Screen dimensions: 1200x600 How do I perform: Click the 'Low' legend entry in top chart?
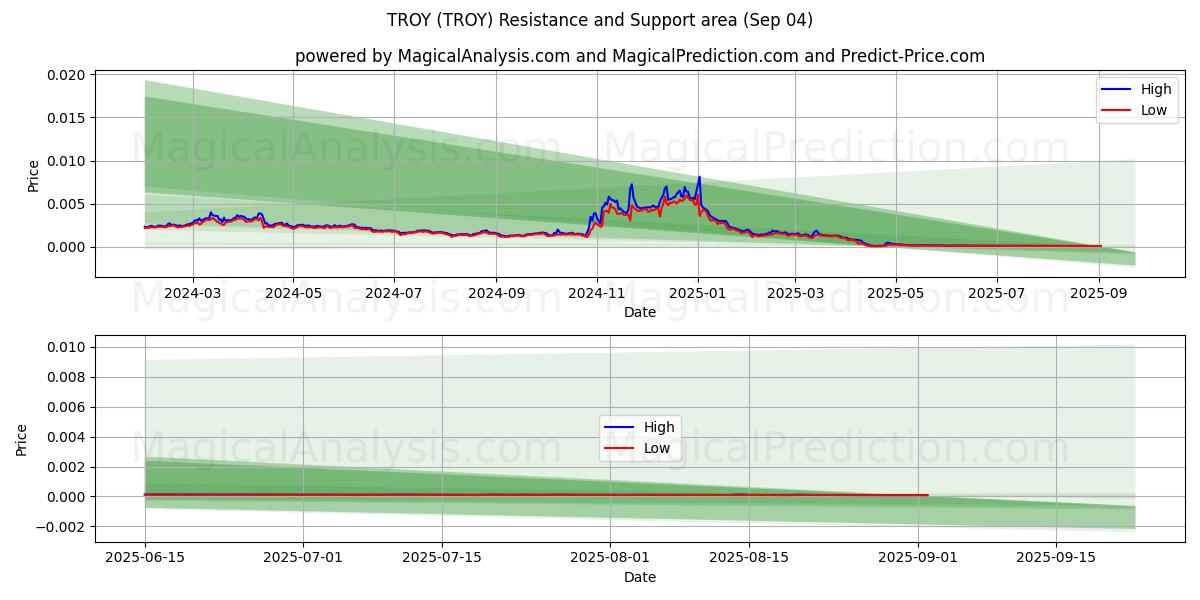pyautogui.click(x=1154, y=110)
